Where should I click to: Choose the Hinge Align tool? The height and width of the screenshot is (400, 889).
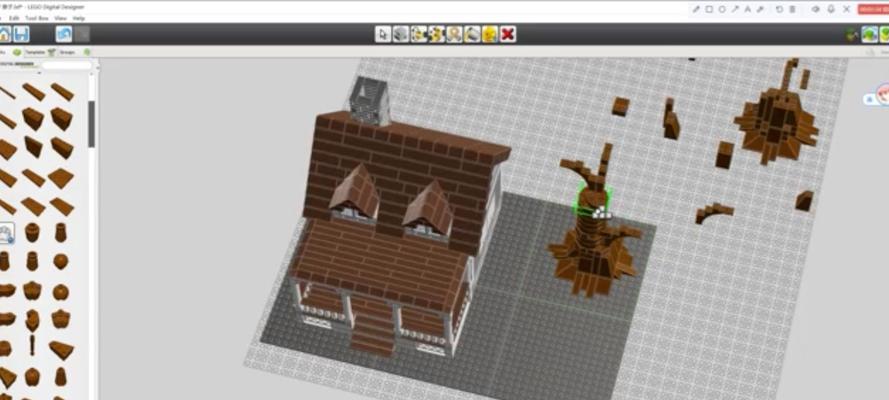pos(437,35)
